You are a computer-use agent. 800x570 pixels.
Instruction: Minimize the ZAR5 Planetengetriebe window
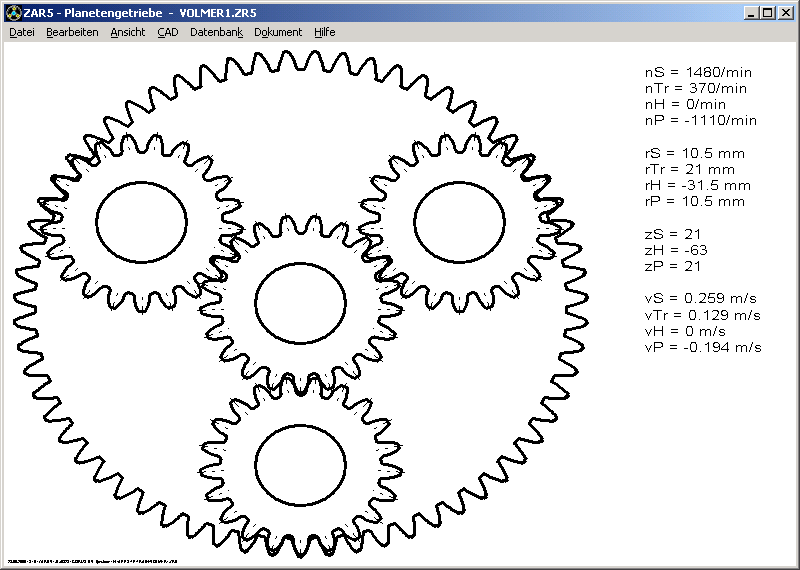click(751, 12)
